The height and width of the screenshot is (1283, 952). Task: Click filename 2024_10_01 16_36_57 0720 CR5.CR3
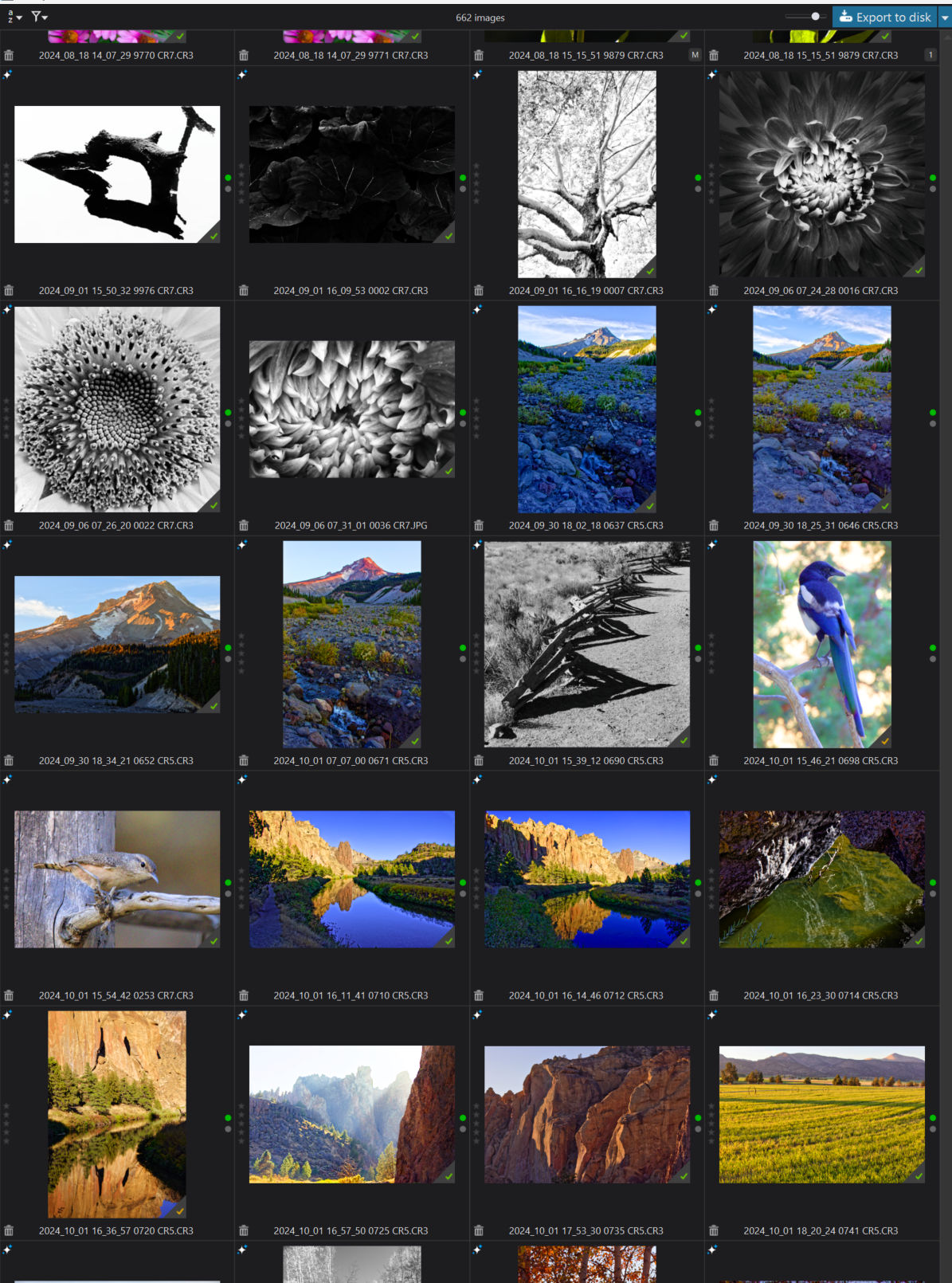(x=116, y=1231)
